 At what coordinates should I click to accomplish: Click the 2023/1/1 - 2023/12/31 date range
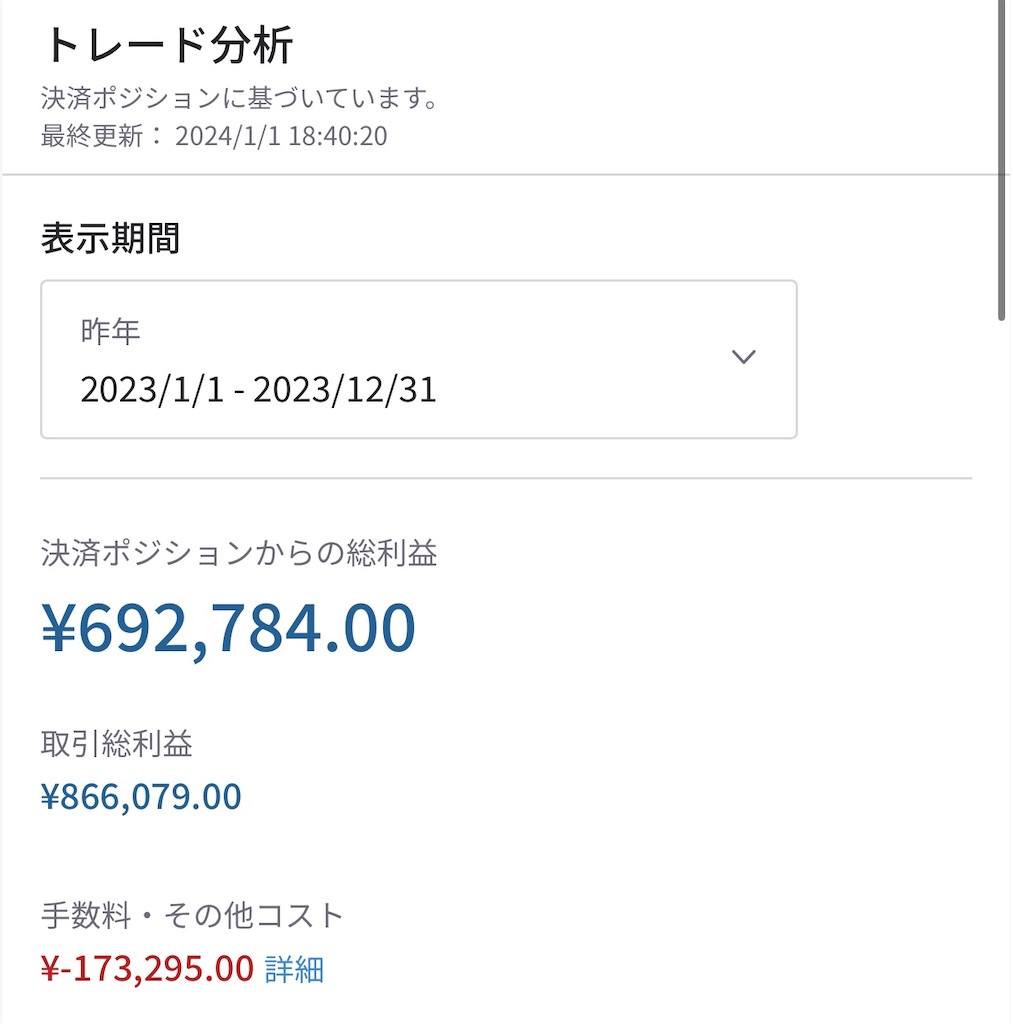click(x=258, y=390)
